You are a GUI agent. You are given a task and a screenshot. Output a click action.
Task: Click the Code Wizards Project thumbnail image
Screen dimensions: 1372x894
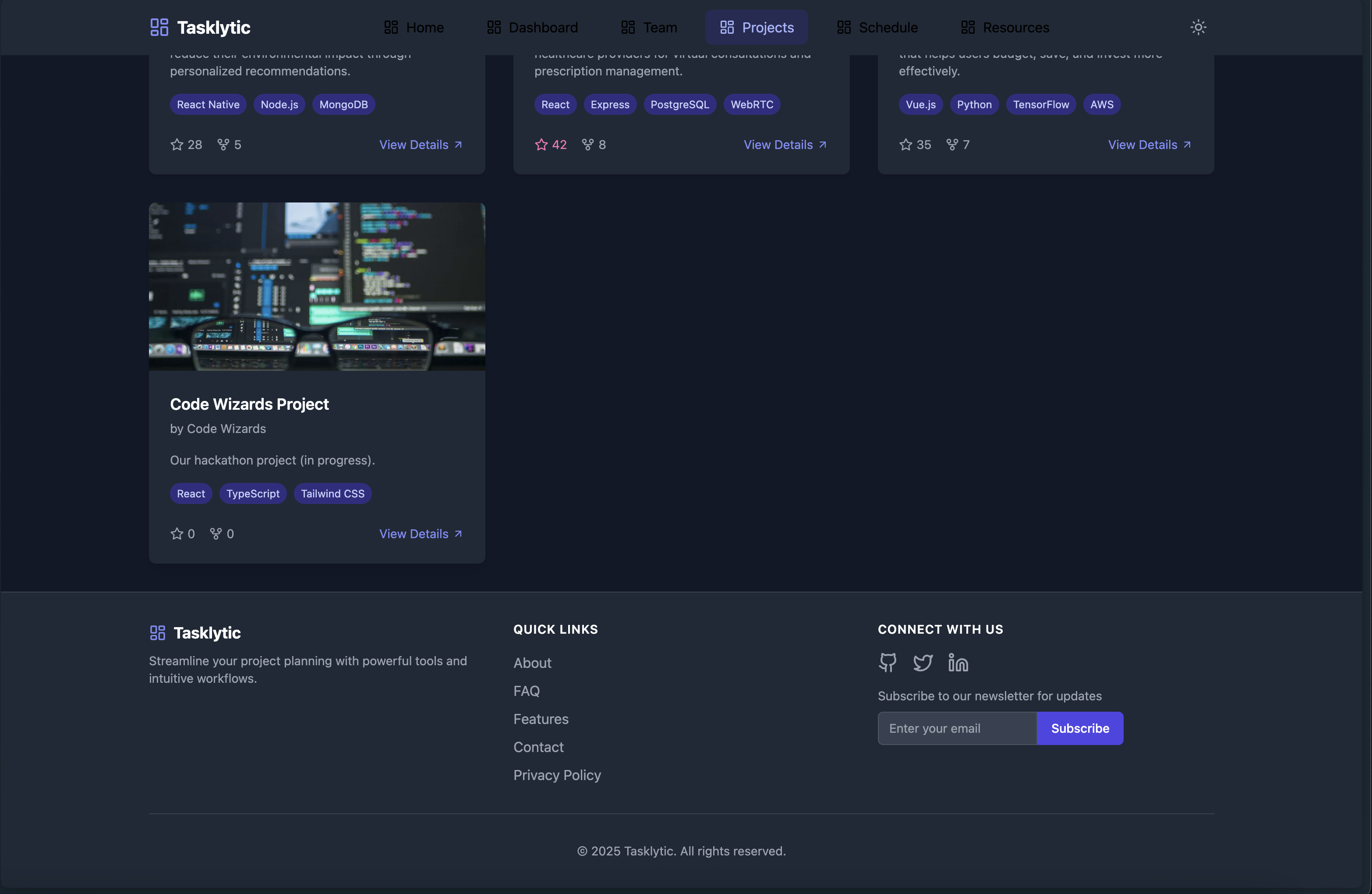click(x=316, y=286)
